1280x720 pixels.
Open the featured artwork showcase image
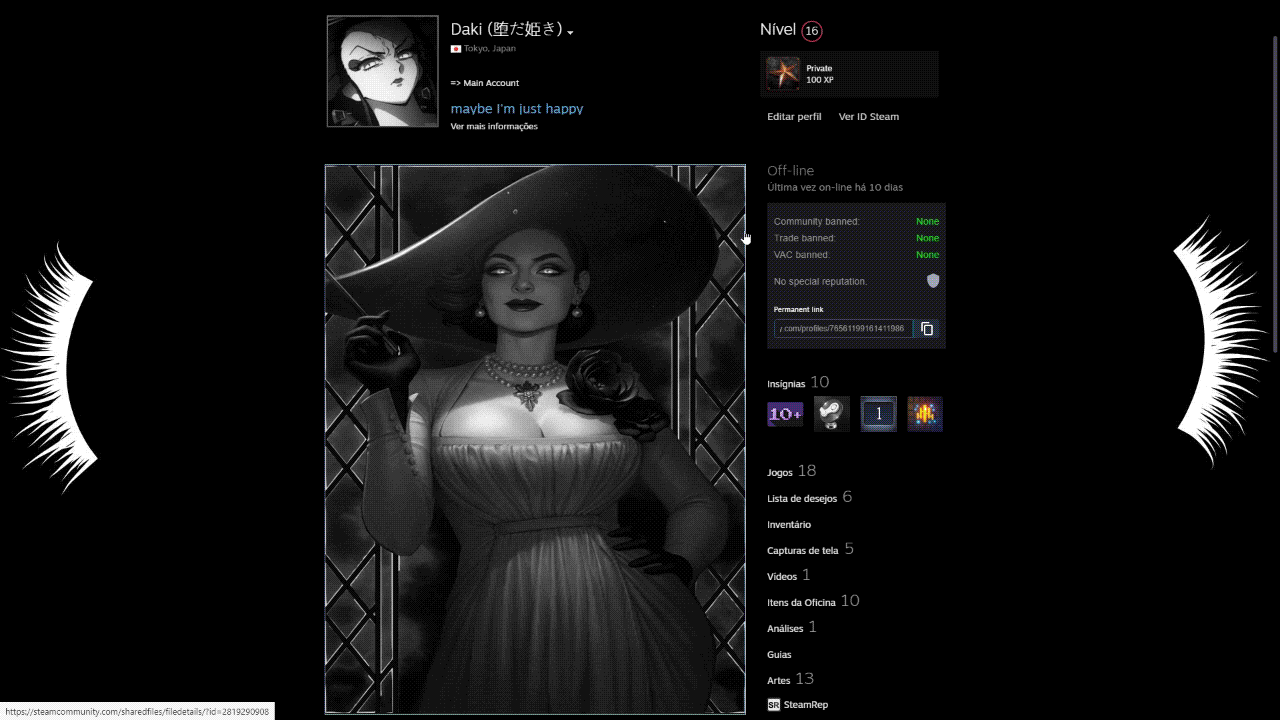(535, 440)
